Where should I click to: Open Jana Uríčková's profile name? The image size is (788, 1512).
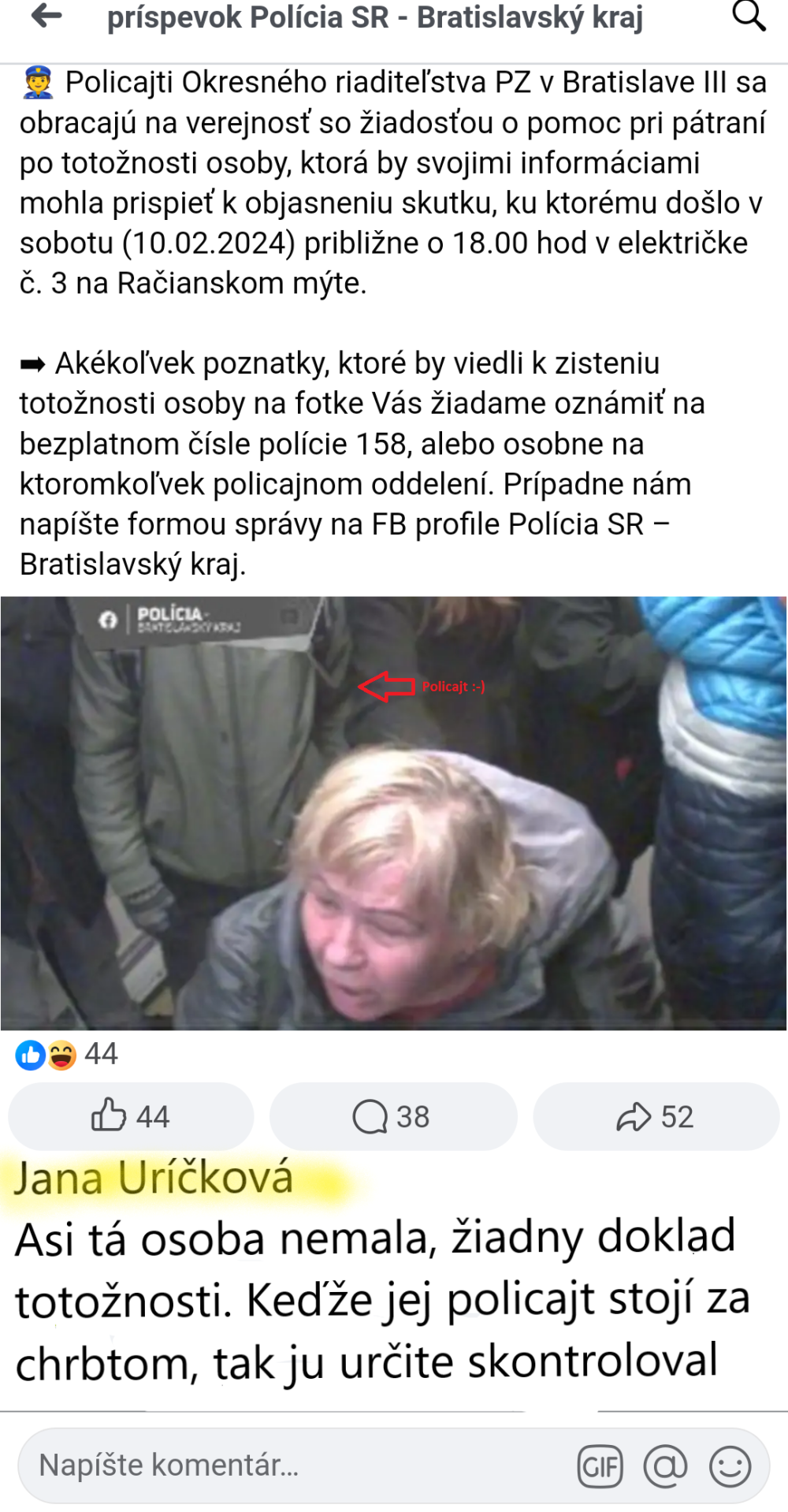pos(154,1179)
